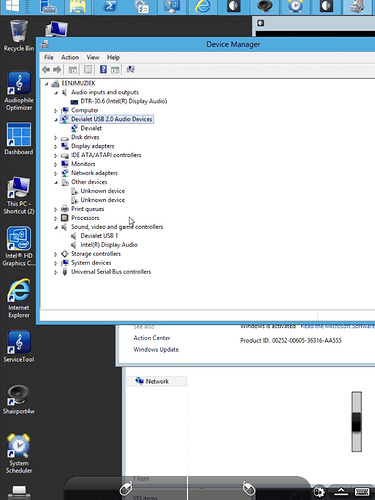Select the Devialet USB 2.0 Audio Devices label
This screenshot has height=500, width=375.
112,119
